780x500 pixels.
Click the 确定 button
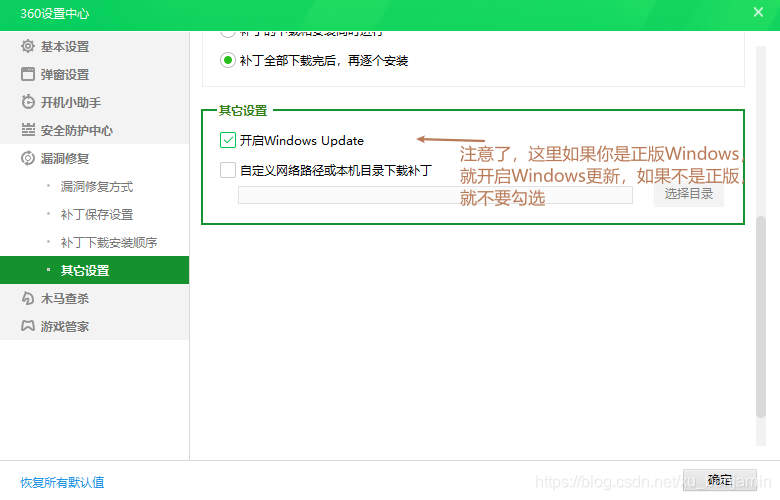pos(720,480)
